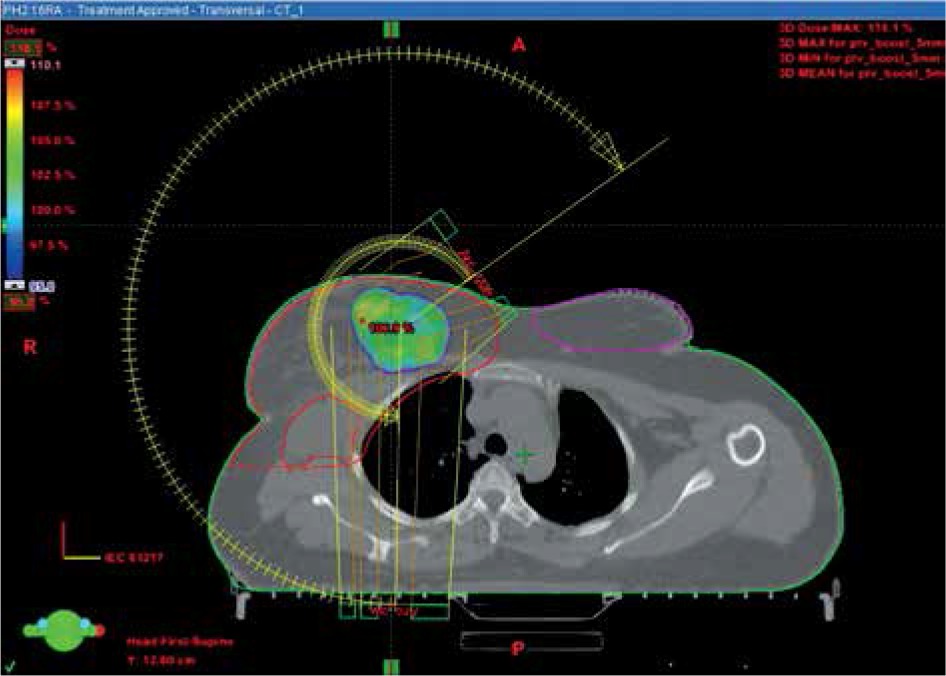This screenshot has height=676, width=946.
Task: Click the green plane marker at top center
Action: pos(391,28)
